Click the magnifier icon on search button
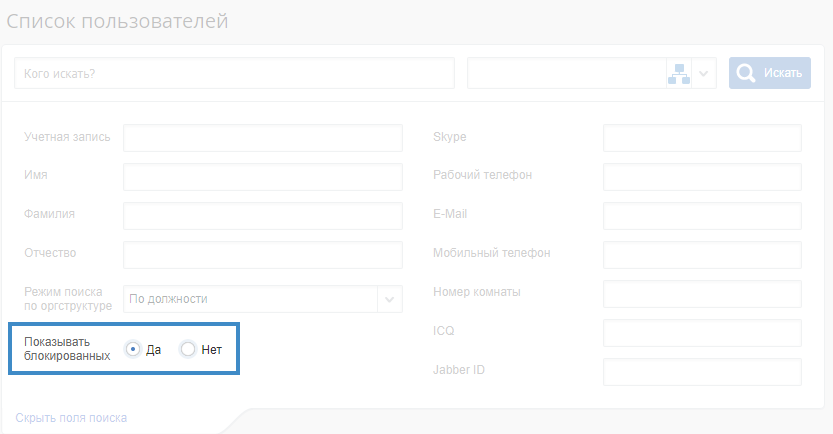 tap(746, 73)
